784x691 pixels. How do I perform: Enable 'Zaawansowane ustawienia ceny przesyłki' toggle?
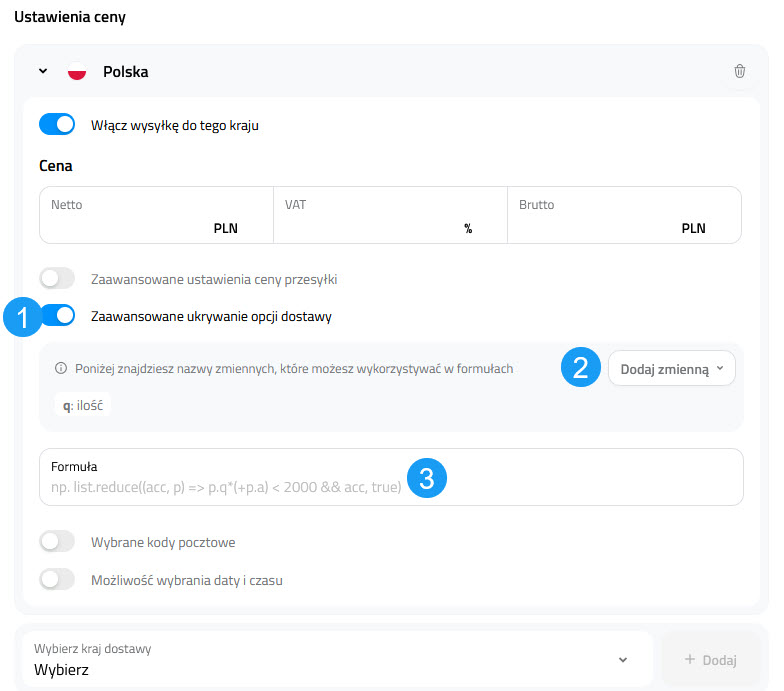coord(57,279)
